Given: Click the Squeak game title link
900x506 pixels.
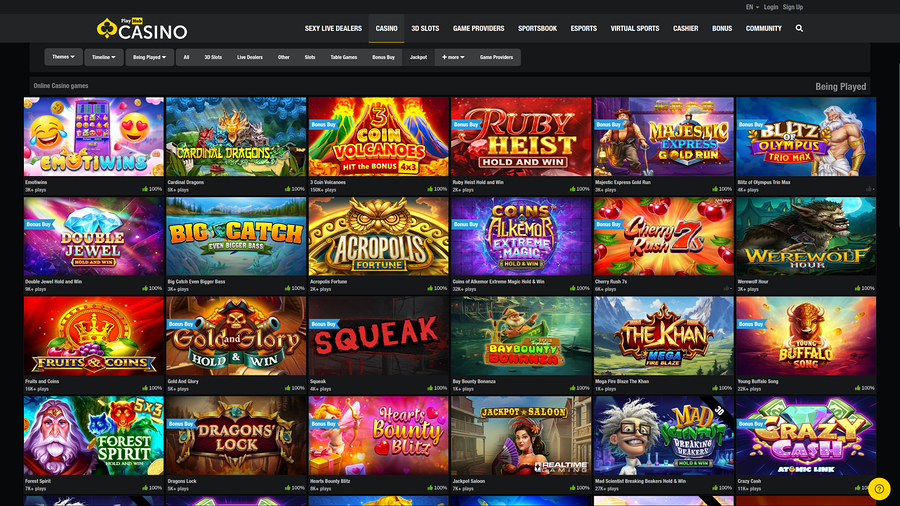Looking at the screenshot, I should click(x=317, y=382).
